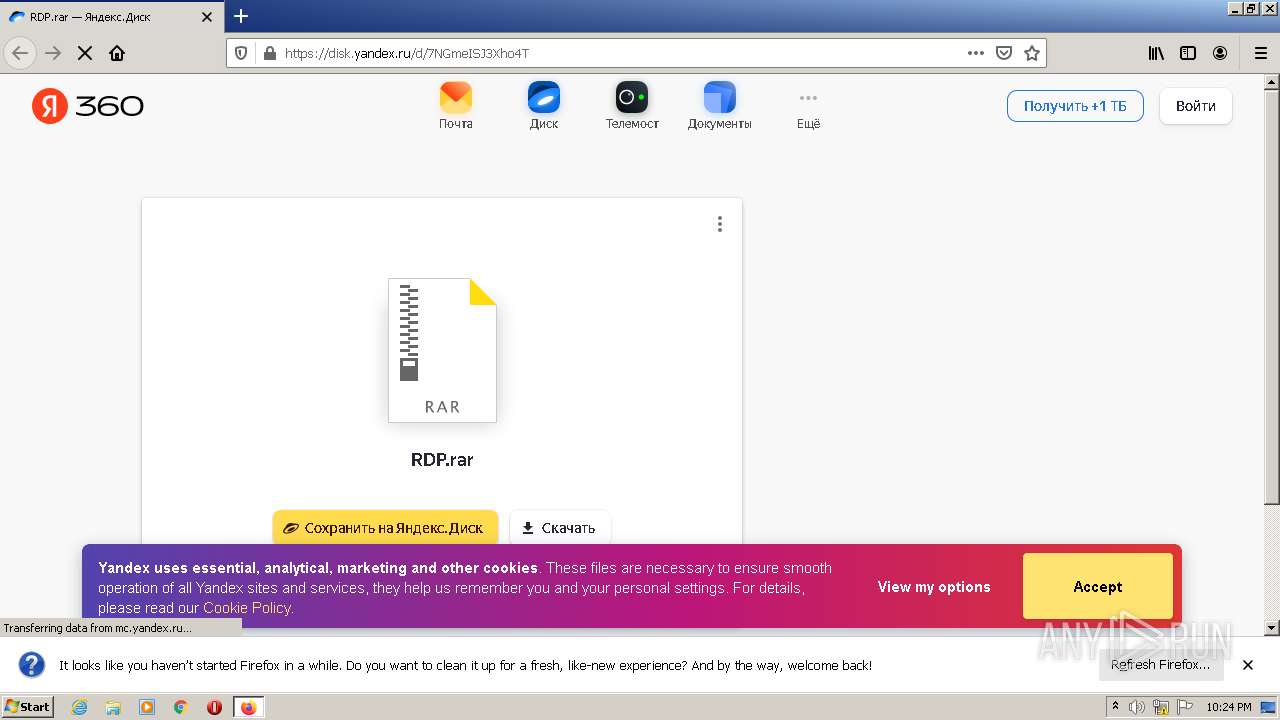Dismiss the Firefox refresh notification bar
The width and height of the screenshot is (1280, 720).
pos(1248,665)
